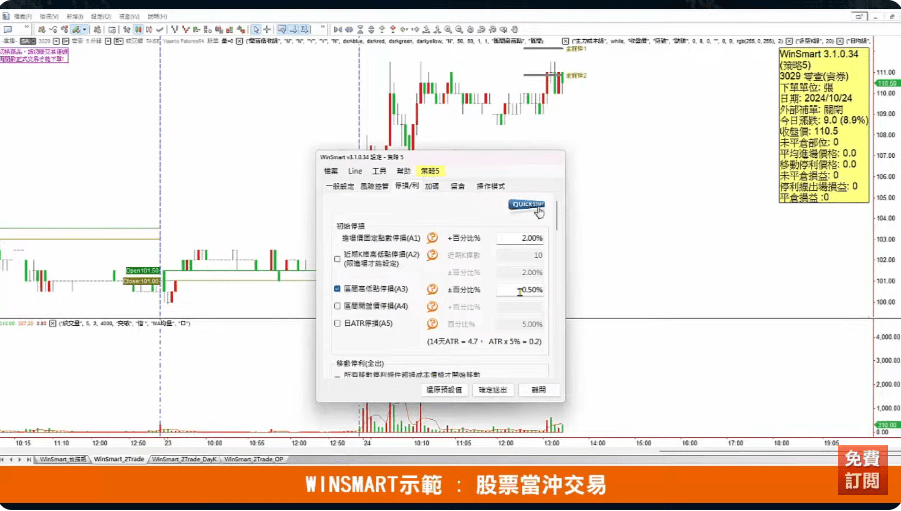The image size is (901, 511).
Task: Go to last sheet with tab navigation arrow
Action: pyautogui.click(x=29, y=459)
